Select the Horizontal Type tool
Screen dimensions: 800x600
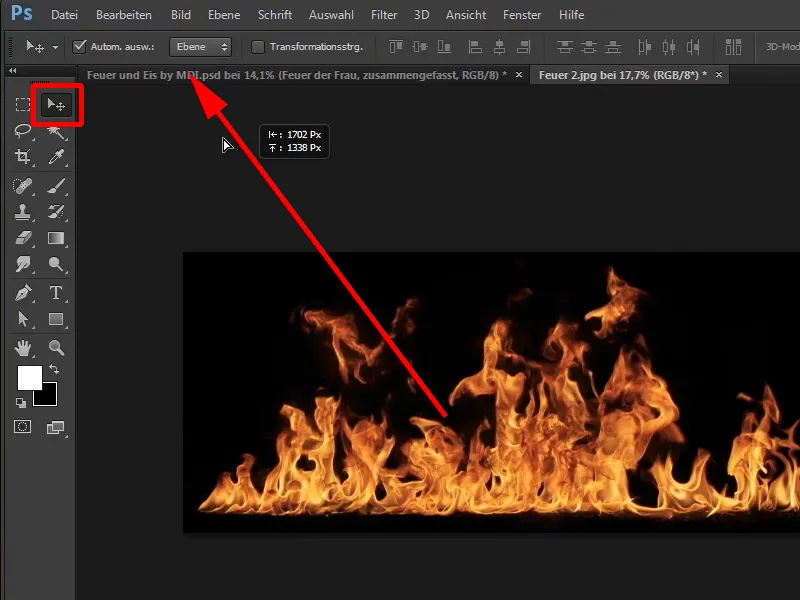pyautogui.click(x=57, y=293)
